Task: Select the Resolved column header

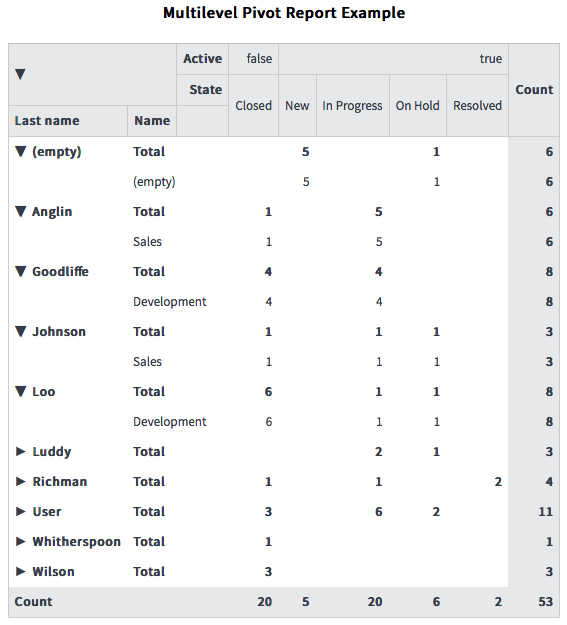Action: click(x=477, y=106)
